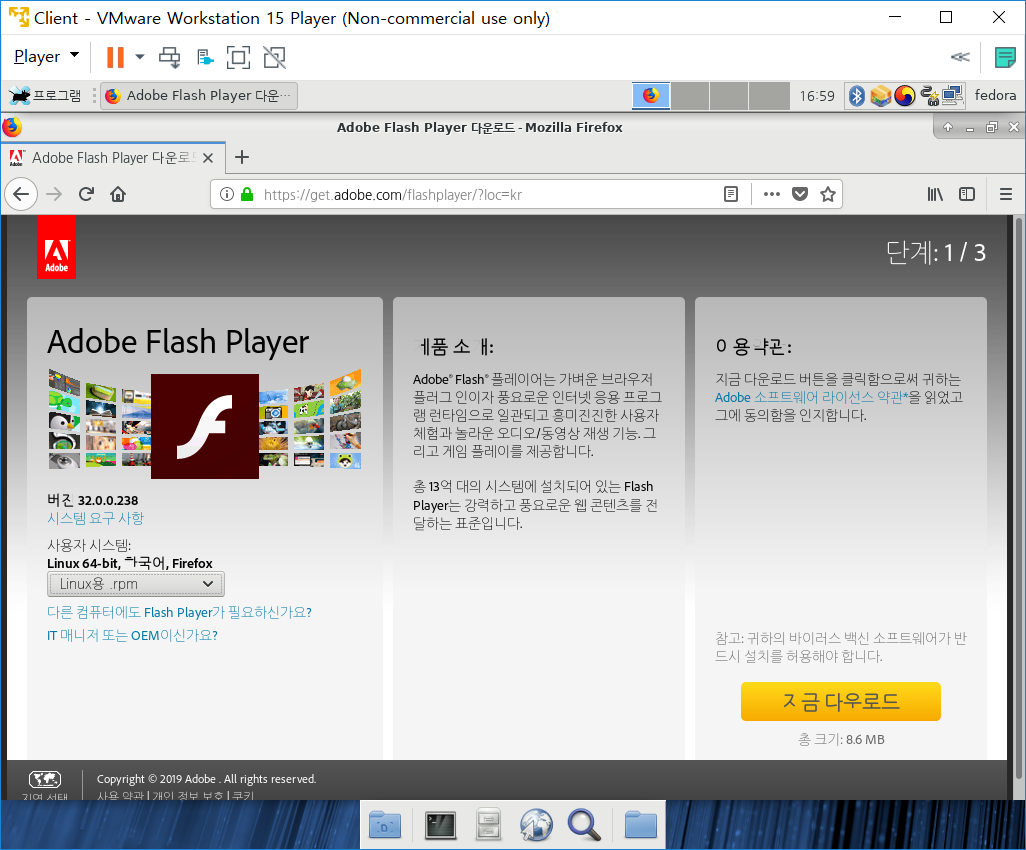Pause the virtual machine with the suspend icon
Viewport: 1026px width, 850px height.
(115, 57)
